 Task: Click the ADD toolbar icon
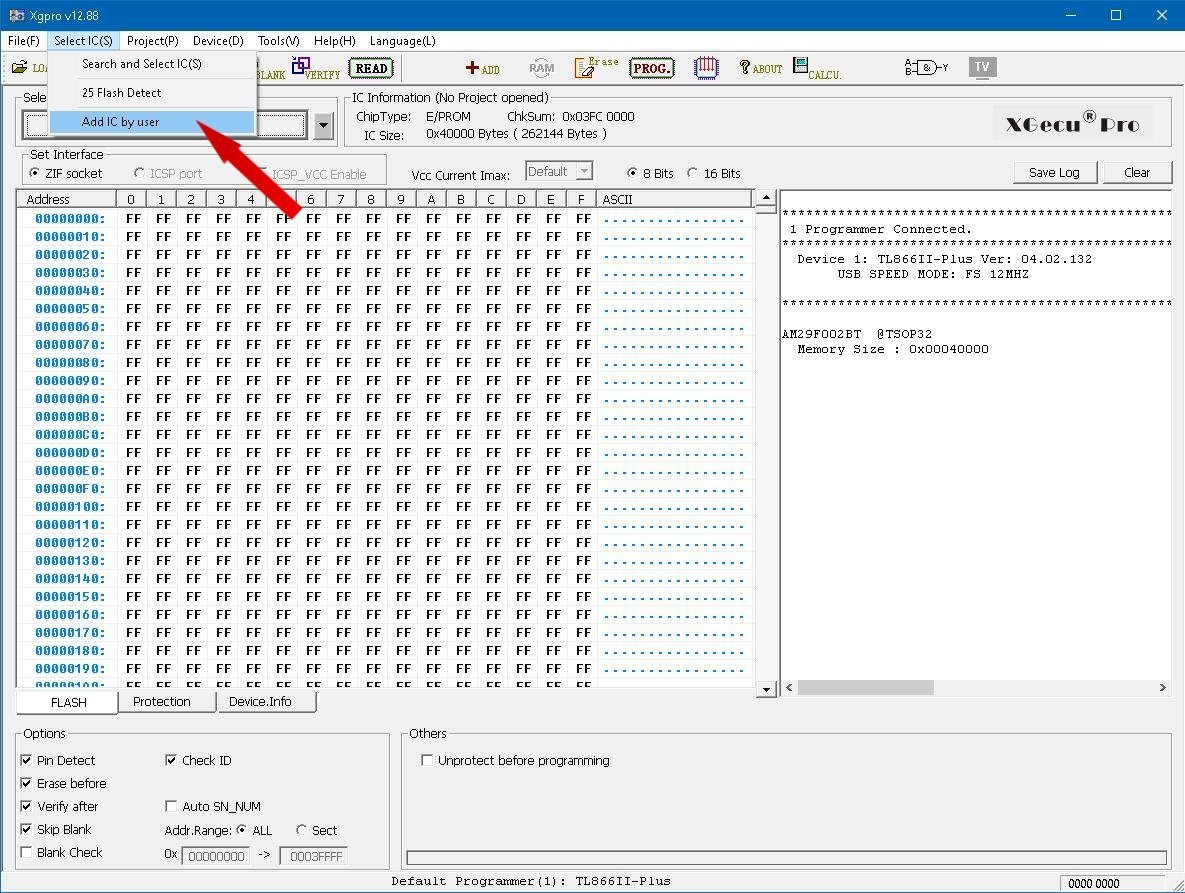(x=482, y=68)
